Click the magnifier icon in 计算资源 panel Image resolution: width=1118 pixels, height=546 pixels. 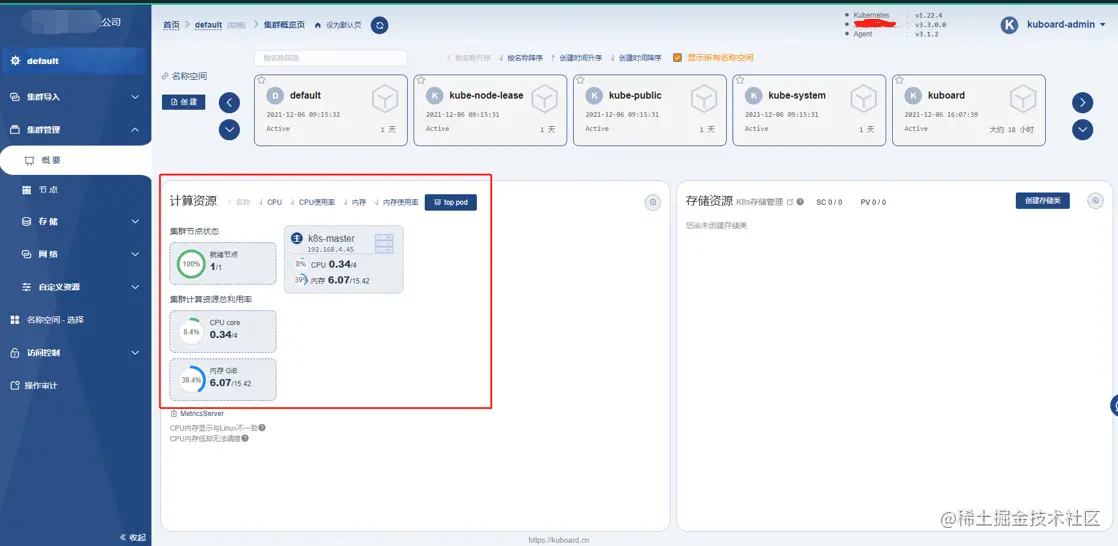[652, 202]
